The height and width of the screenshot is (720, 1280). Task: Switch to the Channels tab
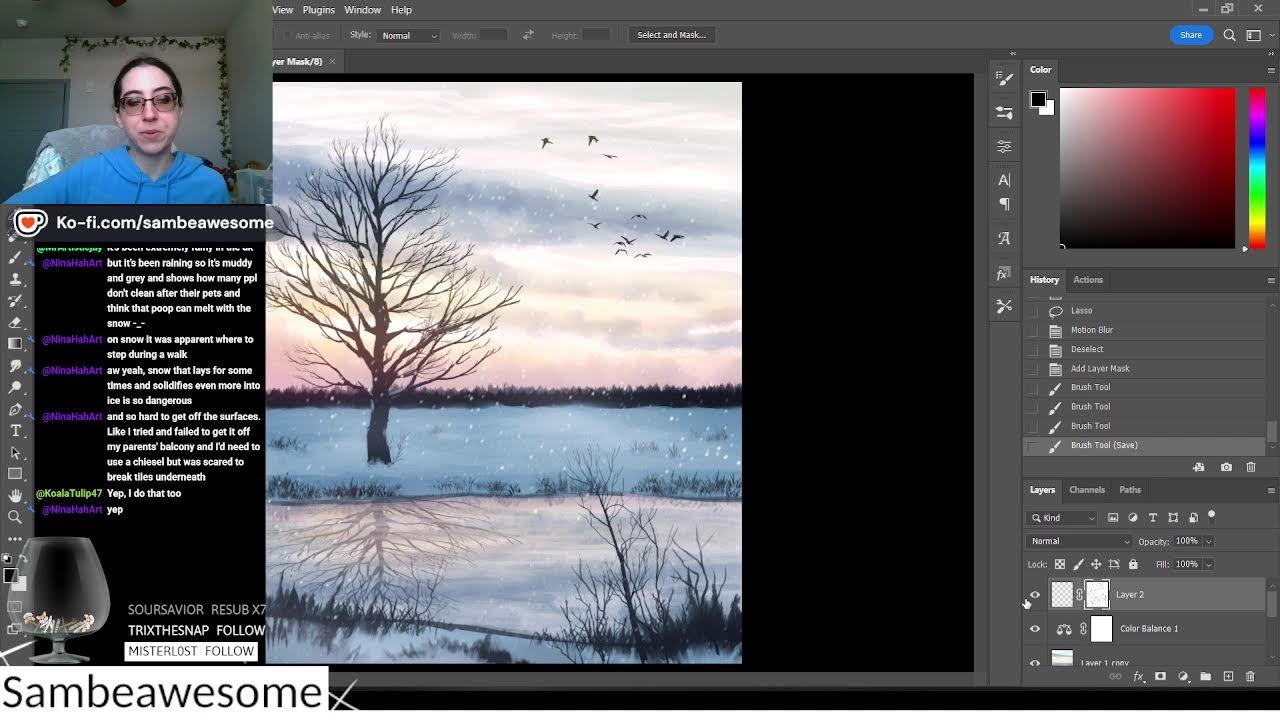coord(1087,490)
